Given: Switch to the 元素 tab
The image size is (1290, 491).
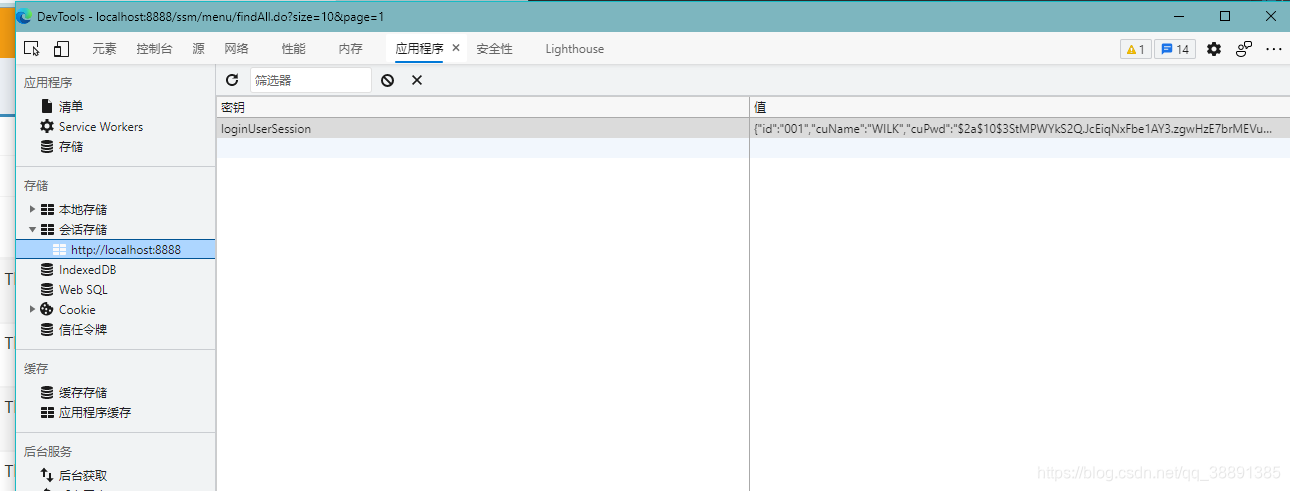Looking at the screenshot, I should pos(104,49).
